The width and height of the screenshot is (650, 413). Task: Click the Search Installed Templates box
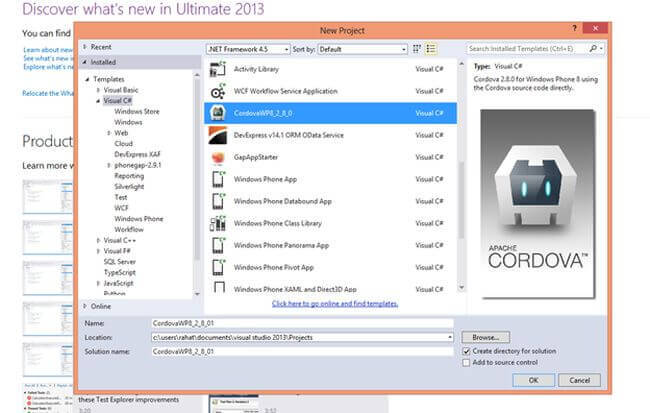526,49
